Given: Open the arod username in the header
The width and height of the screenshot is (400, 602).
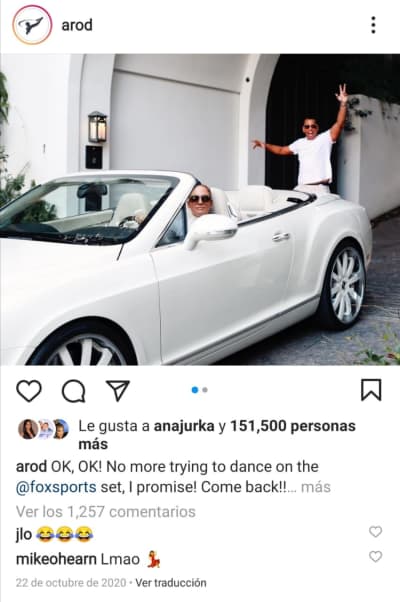Looking at the screenshot, I should point(77,25).
